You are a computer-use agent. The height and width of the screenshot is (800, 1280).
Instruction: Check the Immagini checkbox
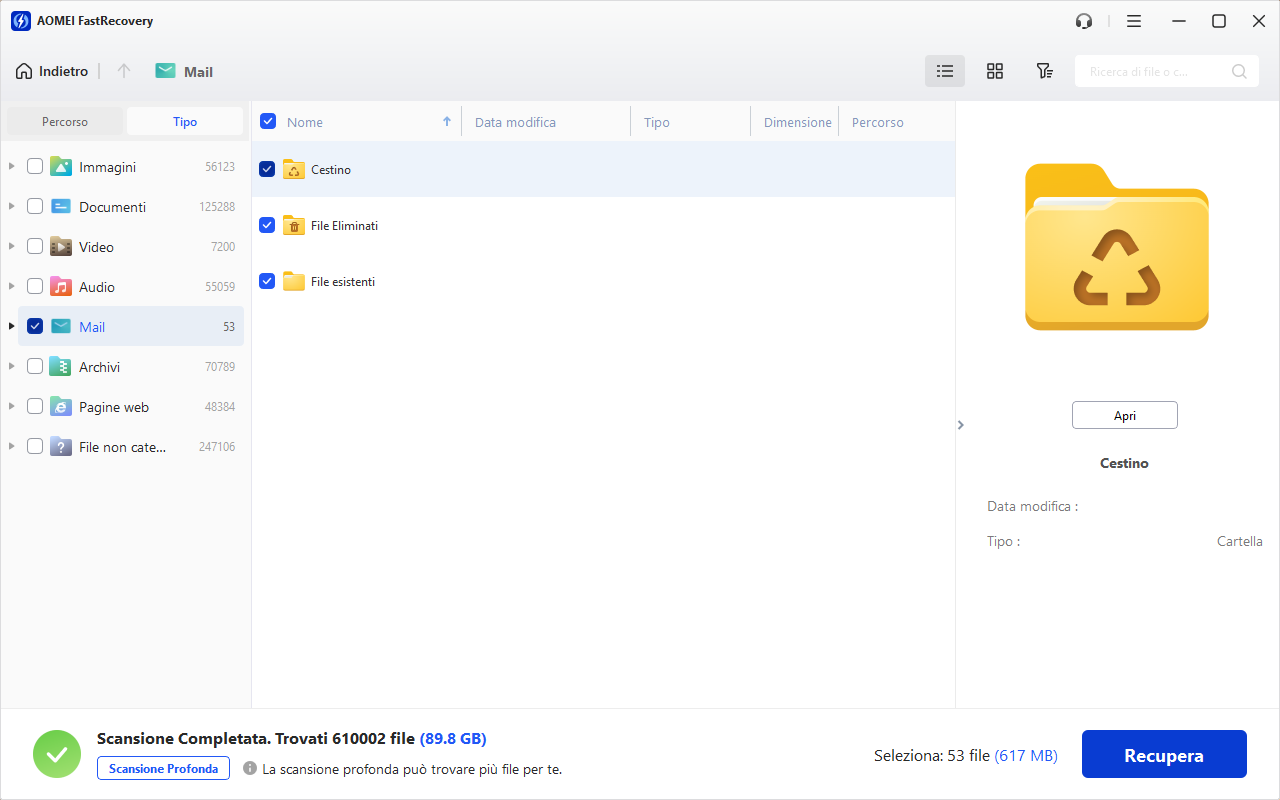point(35,166)
